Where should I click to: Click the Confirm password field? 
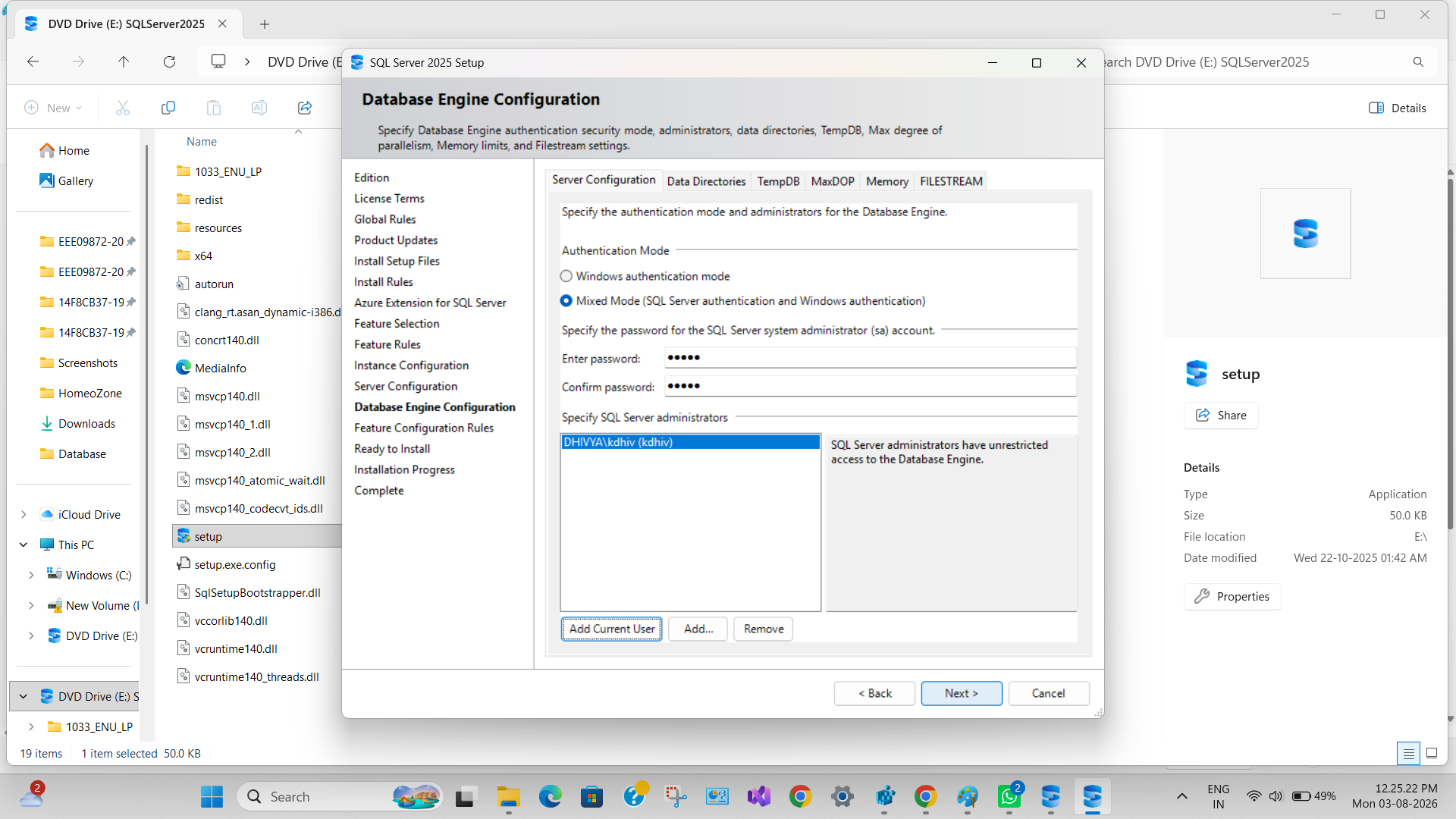[871, 386]
